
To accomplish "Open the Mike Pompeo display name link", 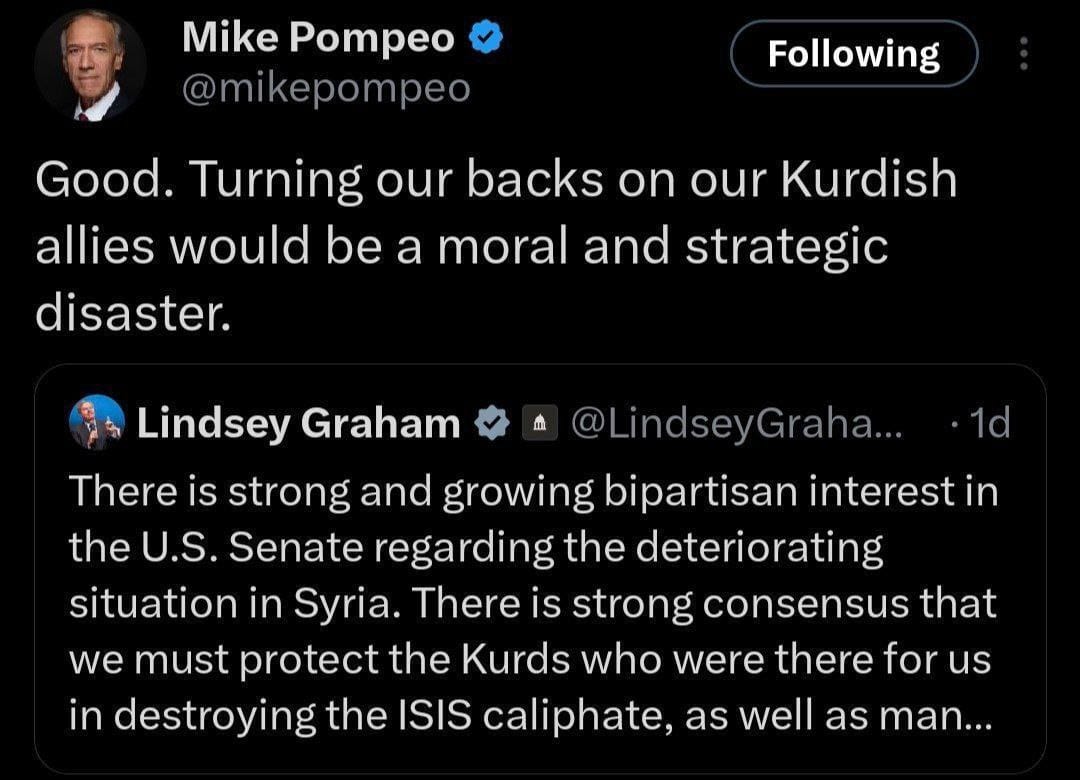I will (x=319, y=39).
